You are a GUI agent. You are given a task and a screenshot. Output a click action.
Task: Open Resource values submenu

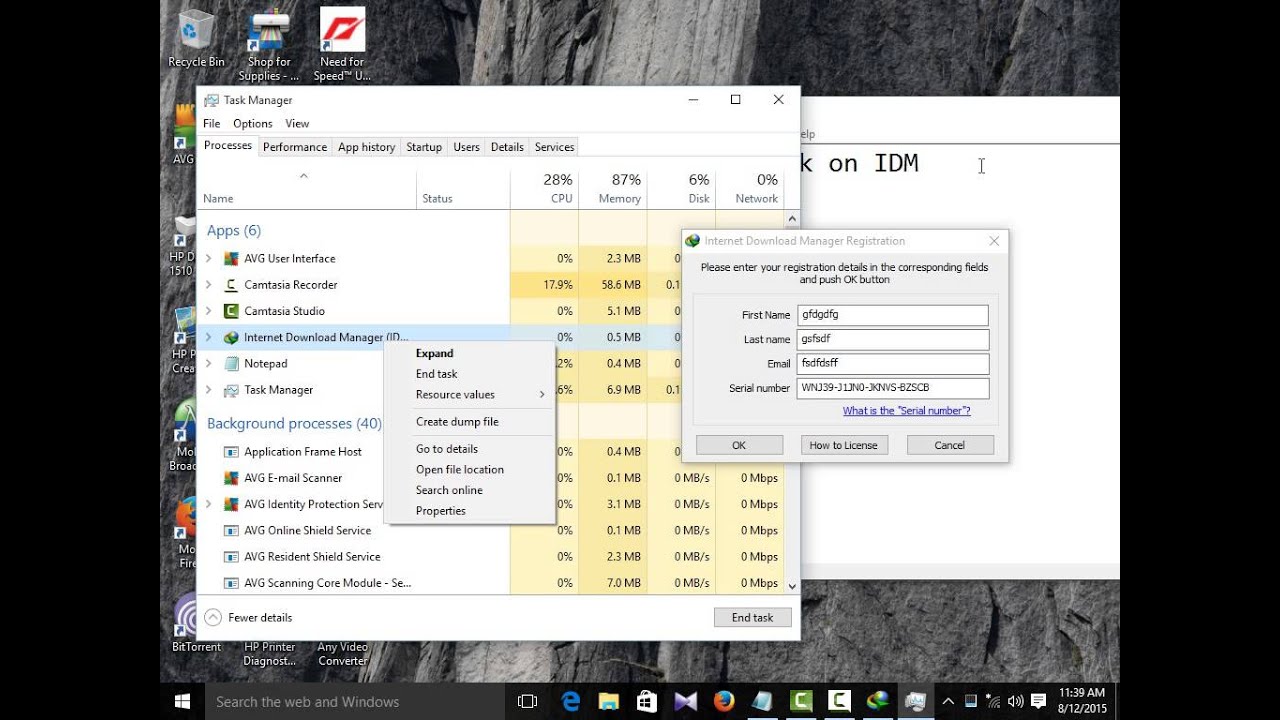click(469, 395)
